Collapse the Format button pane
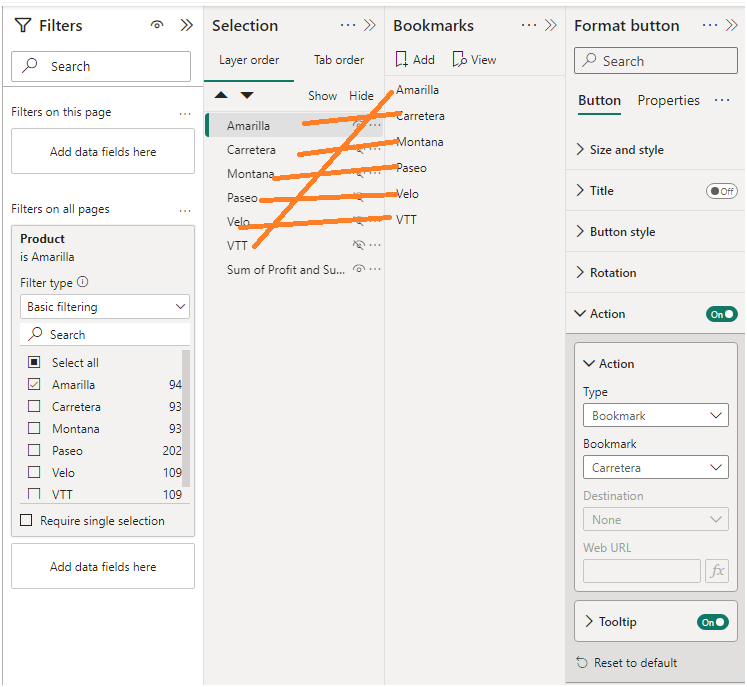Screen dimensions: 747x687 coord(732,25)
